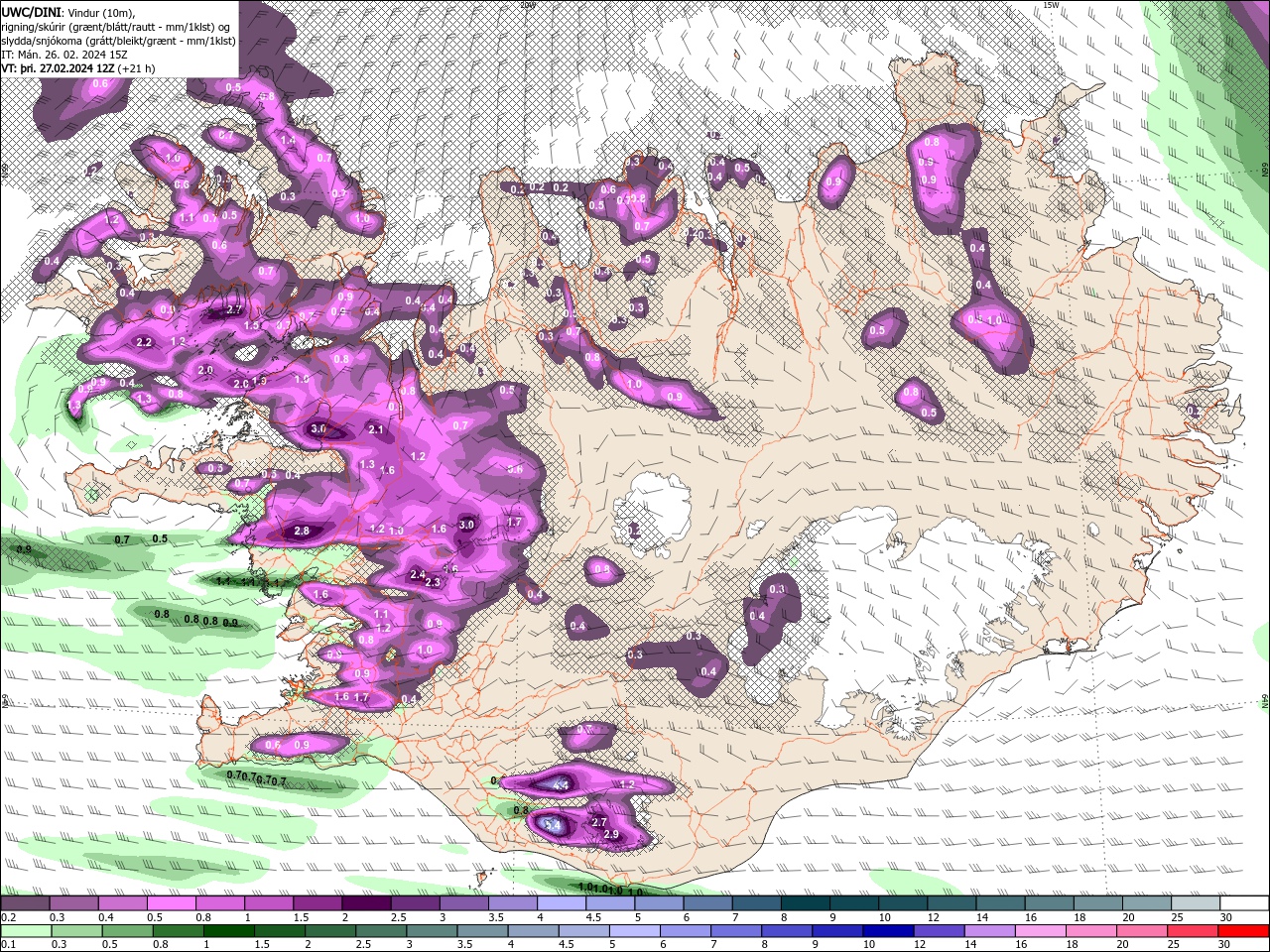Viewport: 1270px width, 952px height.
Task: Click the '2.9' value on the south coast
Action: pyautogui.click(x=611, y=835)
